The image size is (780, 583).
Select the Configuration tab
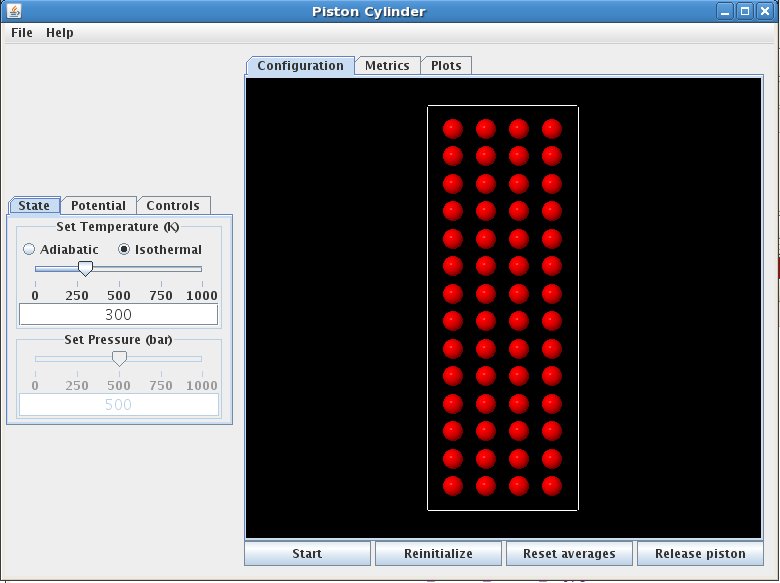pos(300,66)
